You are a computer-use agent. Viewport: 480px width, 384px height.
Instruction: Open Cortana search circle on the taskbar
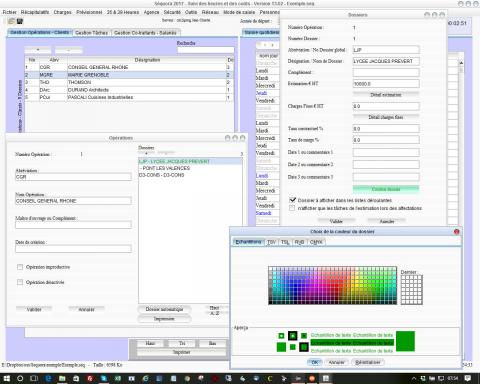20,378
